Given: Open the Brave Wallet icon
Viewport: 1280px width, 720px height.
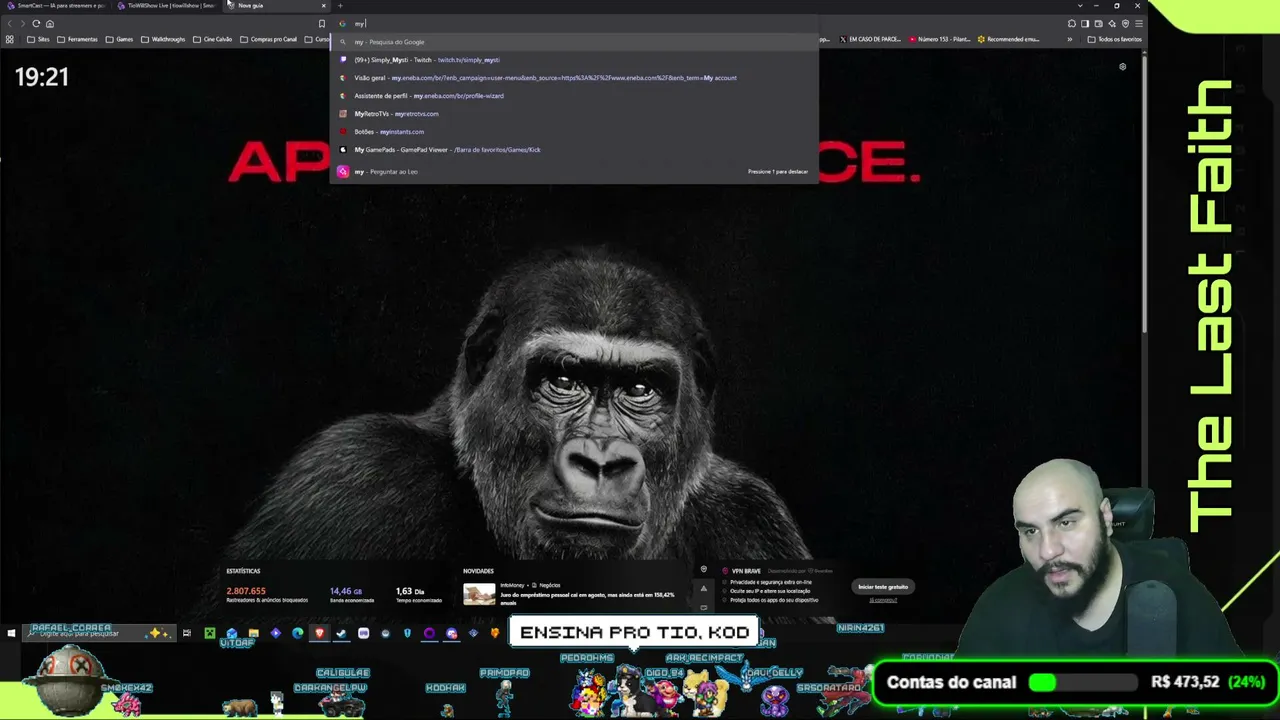Looking at the screenshot, I should pos(1098,23).
